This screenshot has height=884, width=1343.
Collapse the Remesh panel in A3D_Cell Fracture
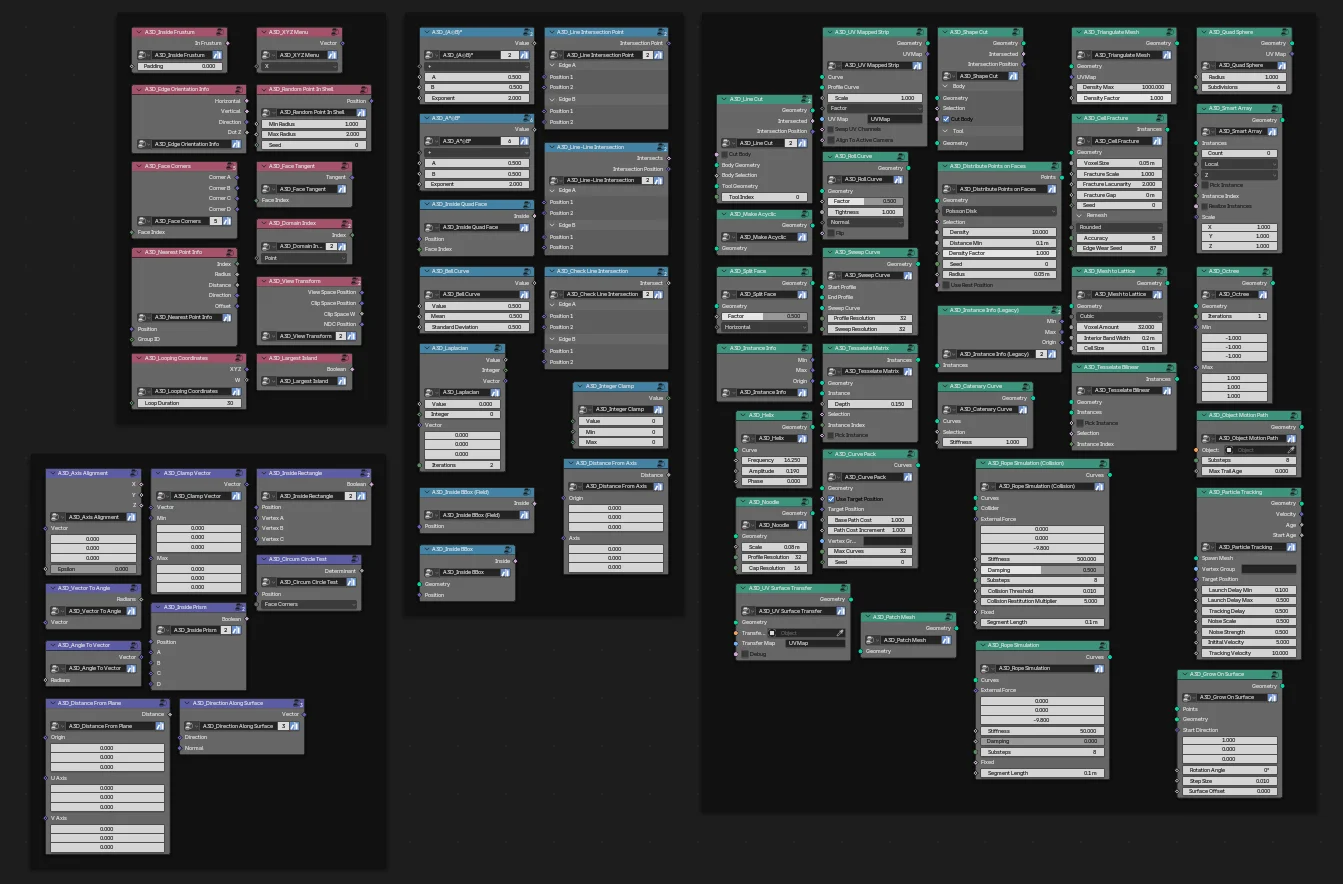[x=1080, y=215]
